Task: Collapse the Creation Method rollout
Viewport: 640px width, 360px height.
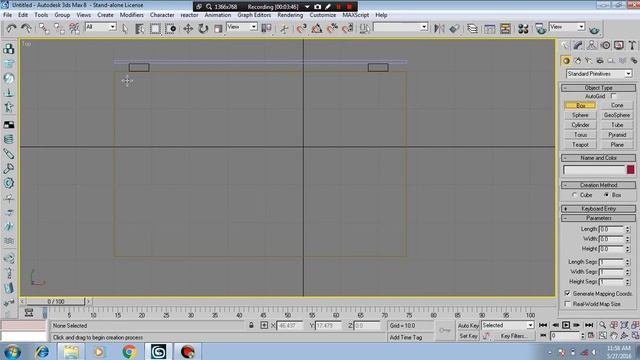Action: [598, 185]
